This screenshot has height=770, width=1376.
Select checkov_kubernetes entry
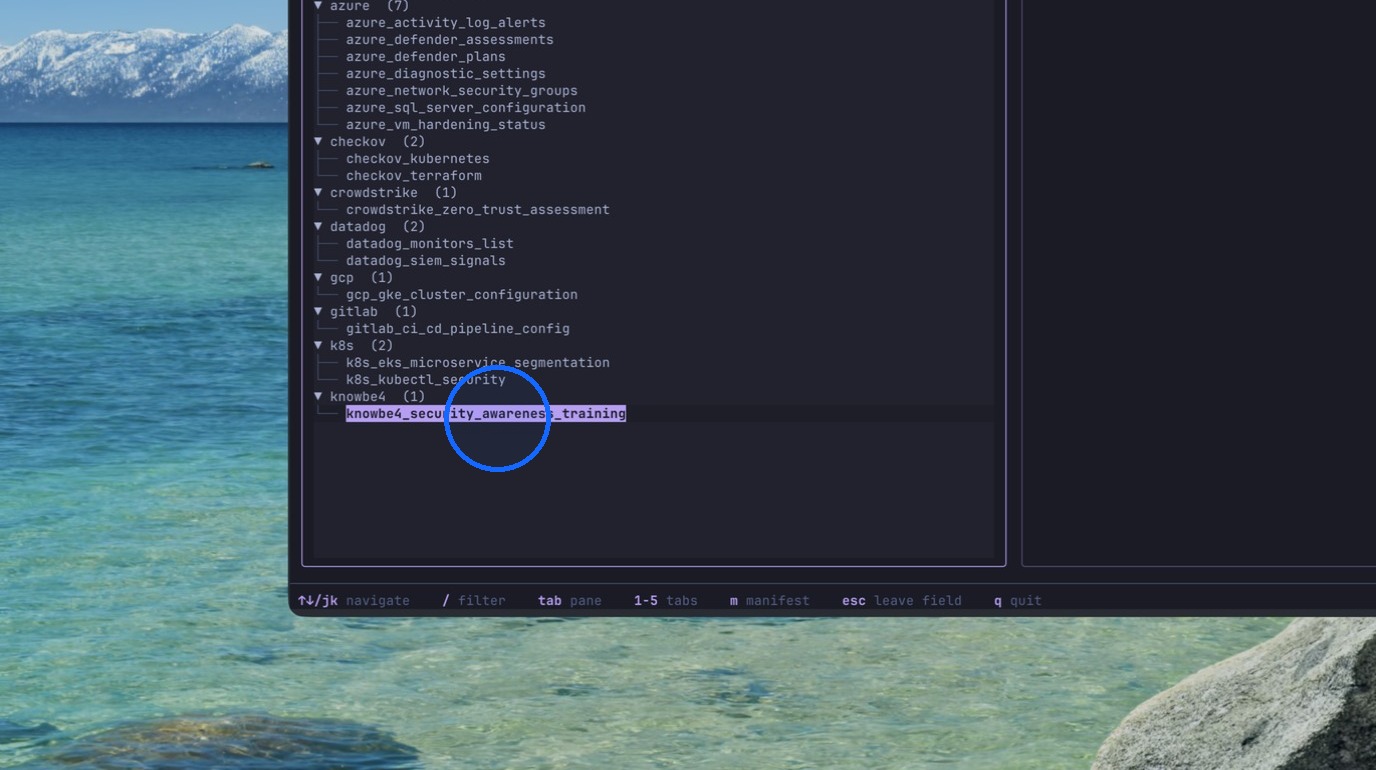tap(418, 159)
